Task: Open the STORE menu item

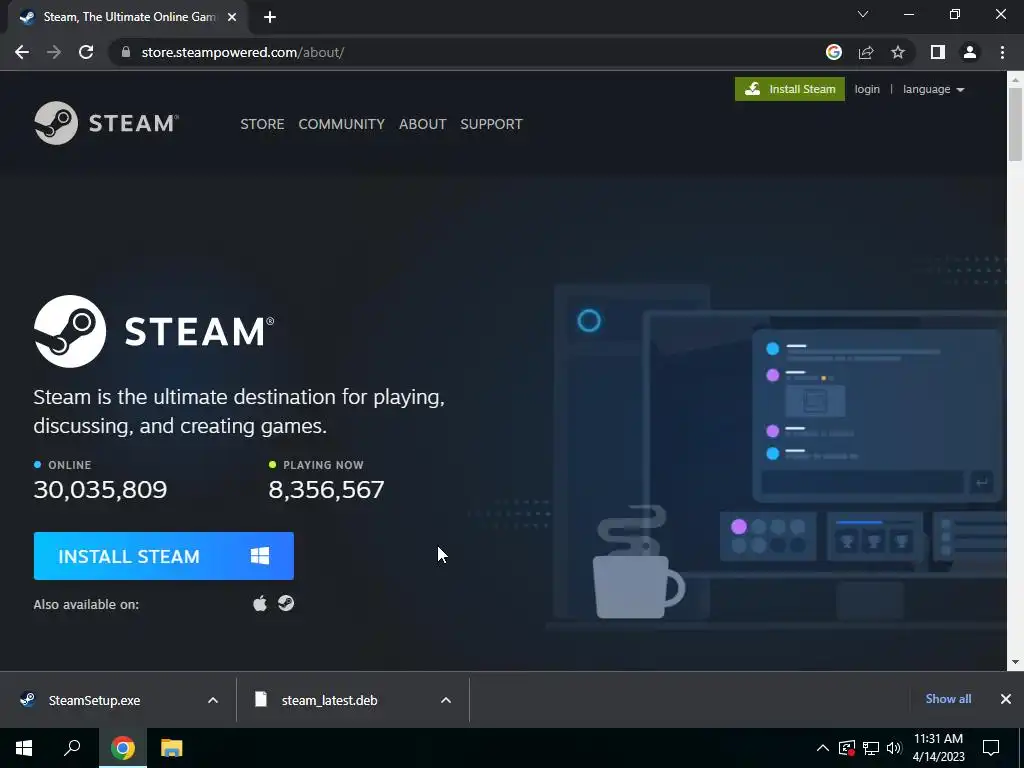Action: (x=262, y=124)
